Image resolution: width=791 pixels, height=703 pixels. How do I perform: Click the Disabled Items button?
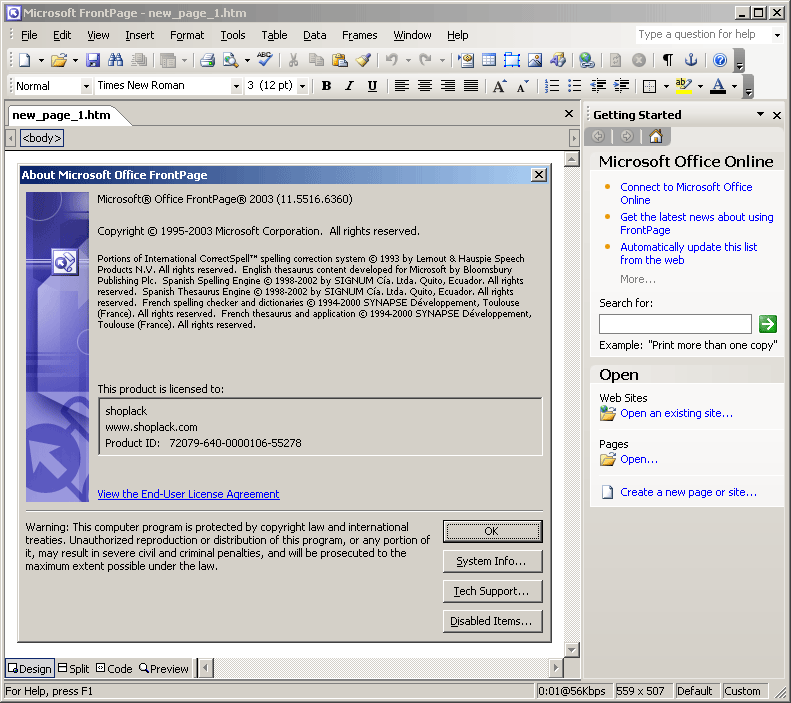click(x=492, y=621)
